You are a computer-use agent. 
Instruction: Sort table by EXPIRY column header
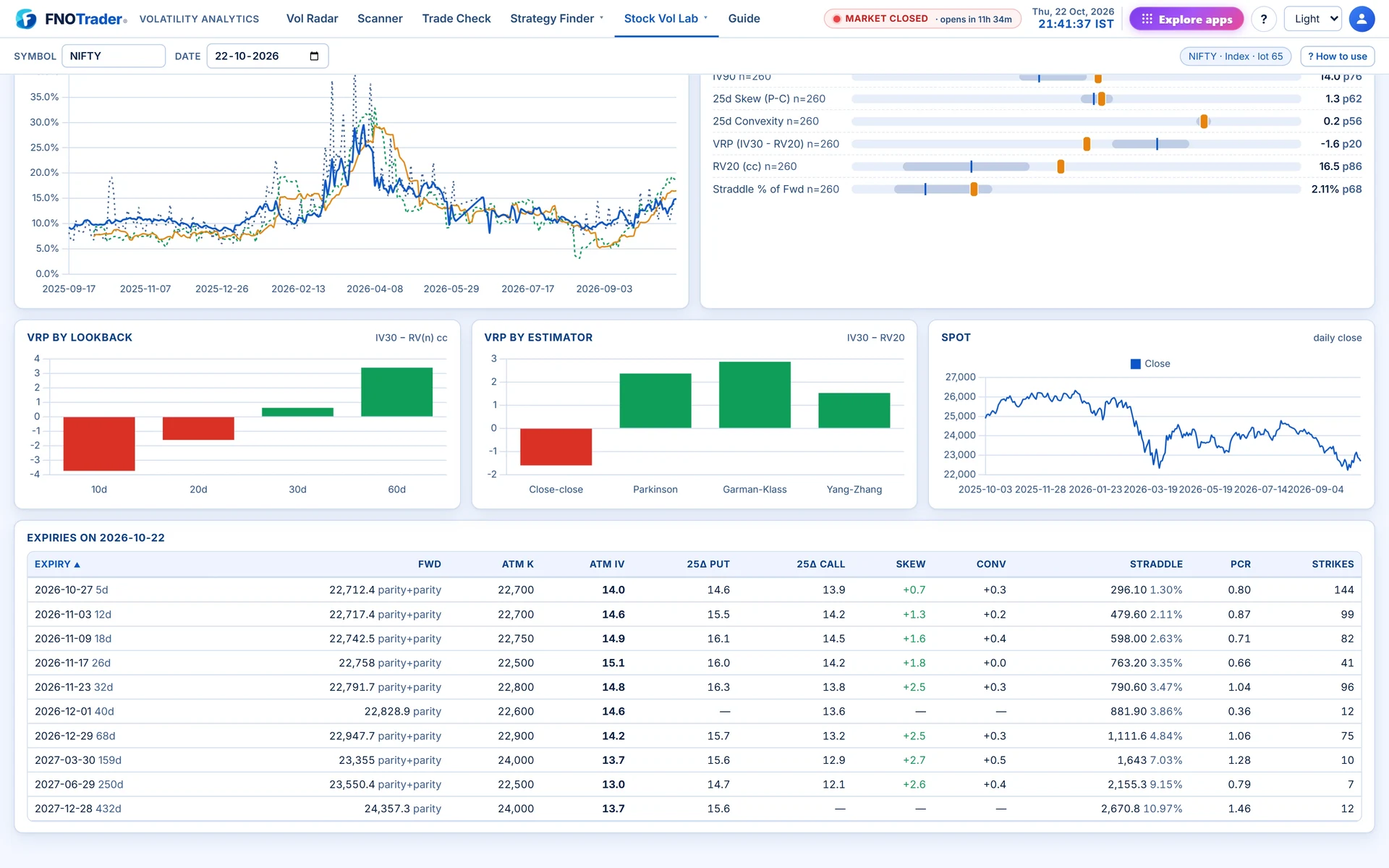[57, 564]
